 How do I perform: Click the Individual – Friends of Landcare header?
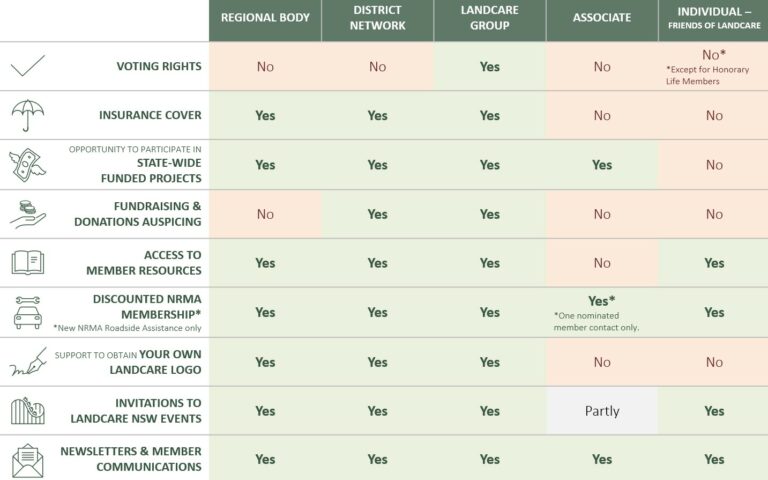714,18
